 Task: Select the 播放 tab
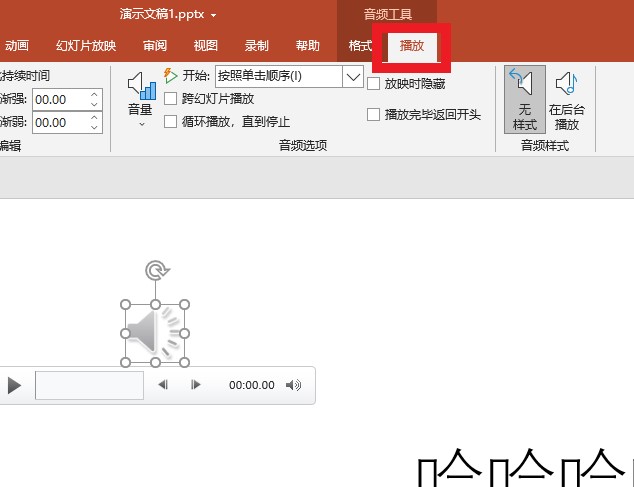(x=412, y=46)
